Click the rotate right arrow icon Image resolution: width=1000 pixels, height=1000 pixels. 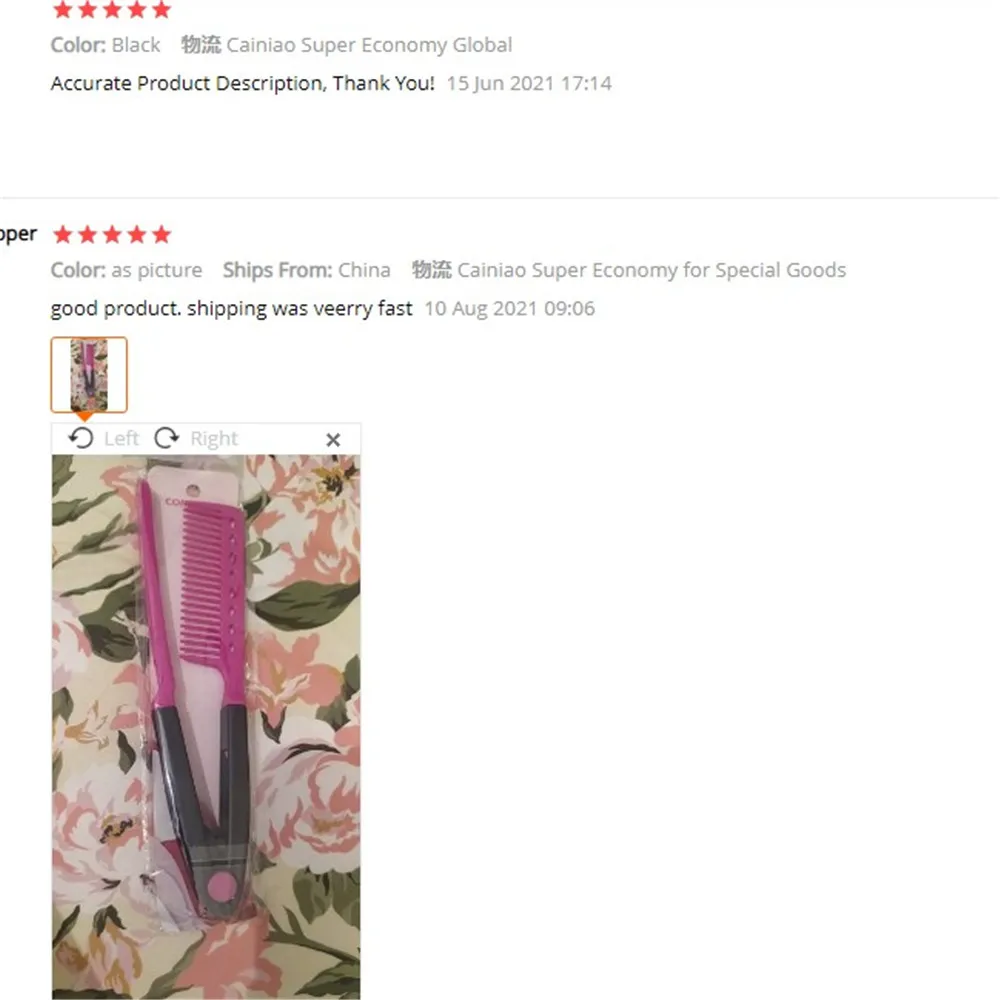pos(167,439)
